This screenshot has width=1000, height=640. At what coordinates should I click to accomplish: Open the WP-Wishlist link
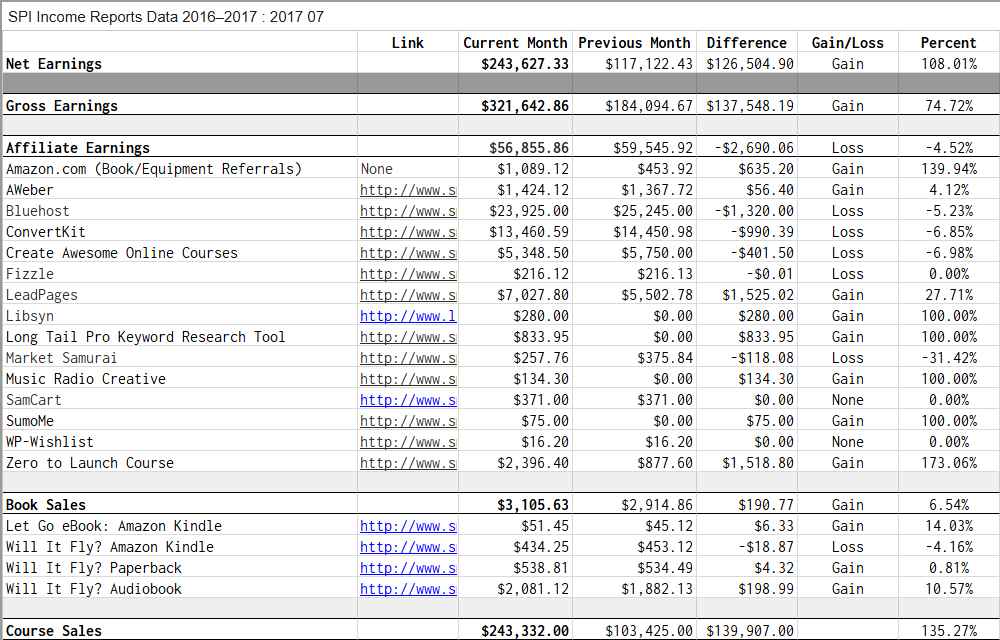[x=408, y=442]
